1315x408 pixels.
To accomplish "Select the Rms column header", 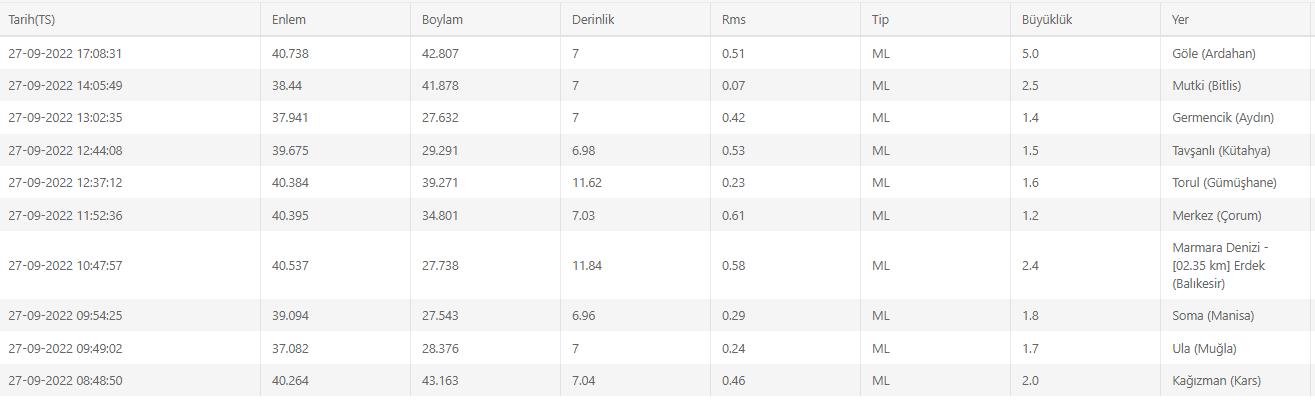I will (x=785, y=20).
